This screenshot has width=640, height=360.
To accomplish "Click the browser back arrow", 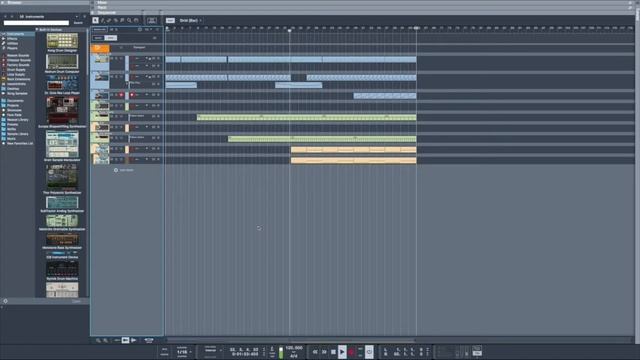I will click(5, 16).
